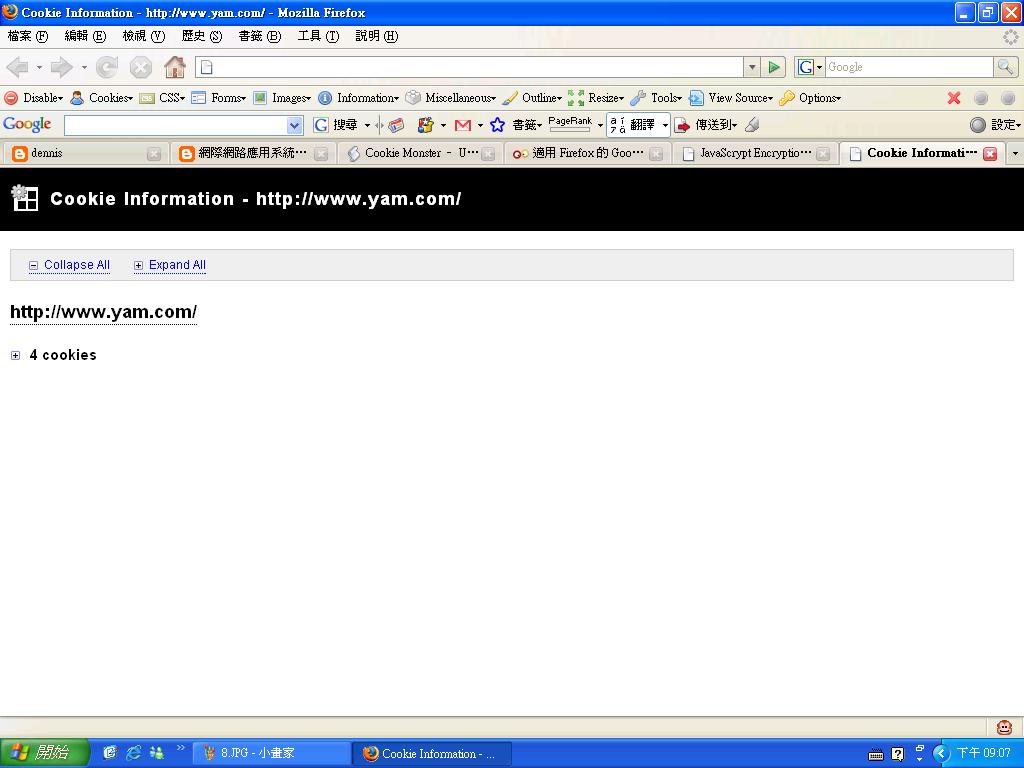Image resolution: width=1024 pixels, height=768 pixels.
Task: Open the View Source toolbar menu
Action: 731,98
